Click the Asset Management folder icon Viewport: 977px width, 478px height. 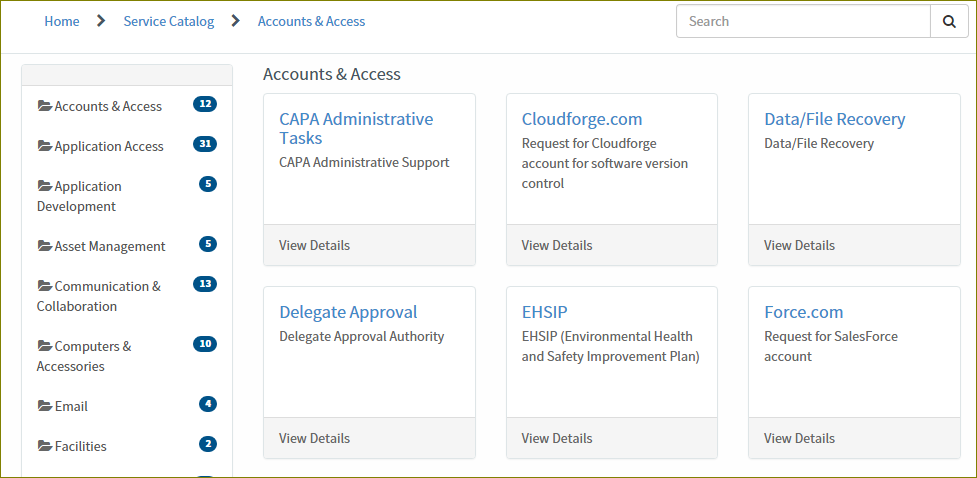point(44,246)
